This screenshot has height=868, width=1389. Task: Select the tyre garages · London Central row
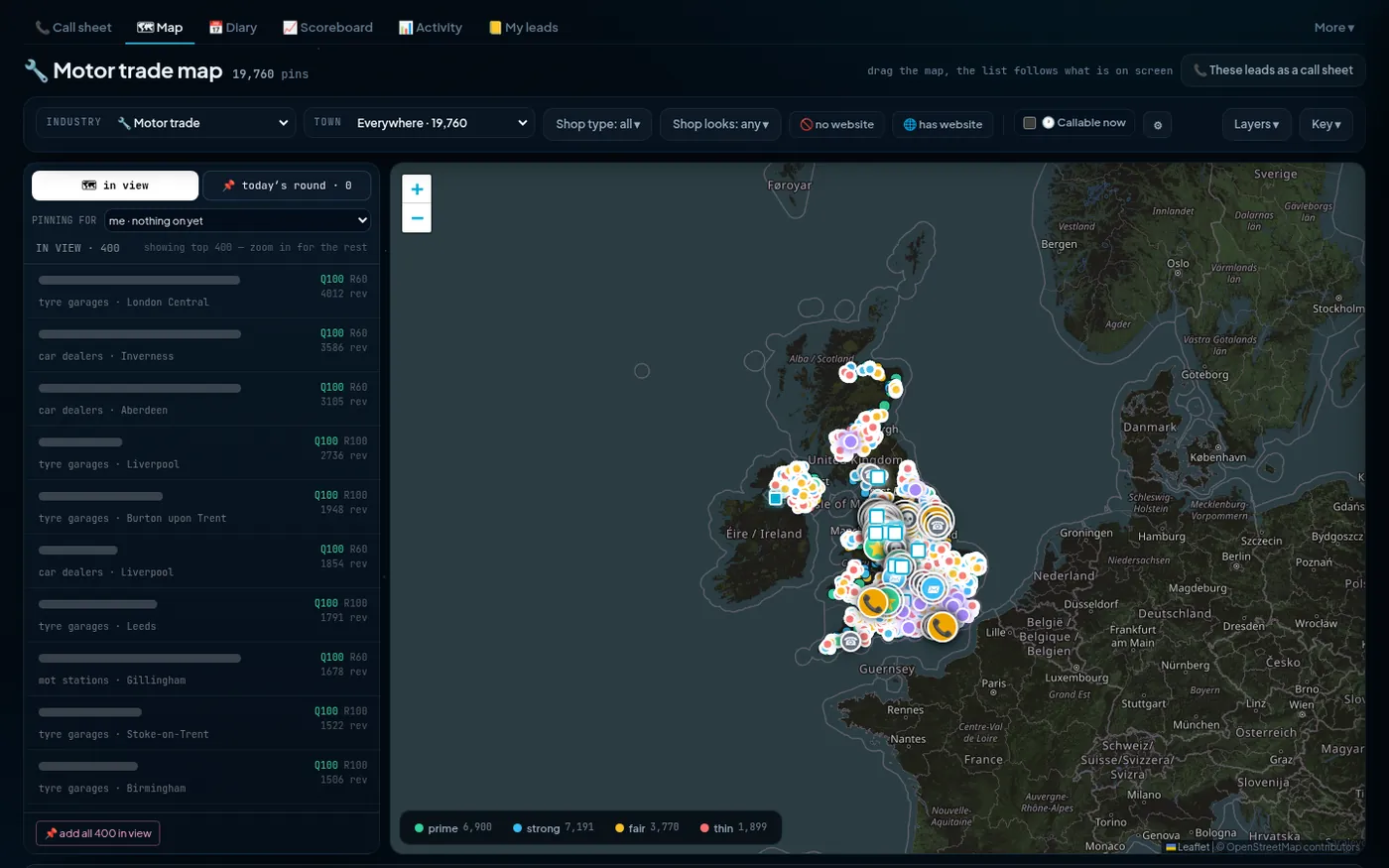tap(202, 291)
